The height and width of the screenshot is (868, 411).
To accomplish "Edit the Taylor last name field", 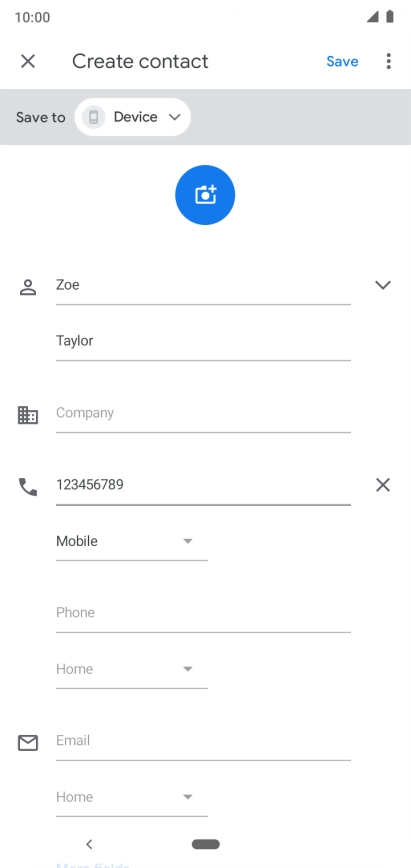I will [203, 342].
